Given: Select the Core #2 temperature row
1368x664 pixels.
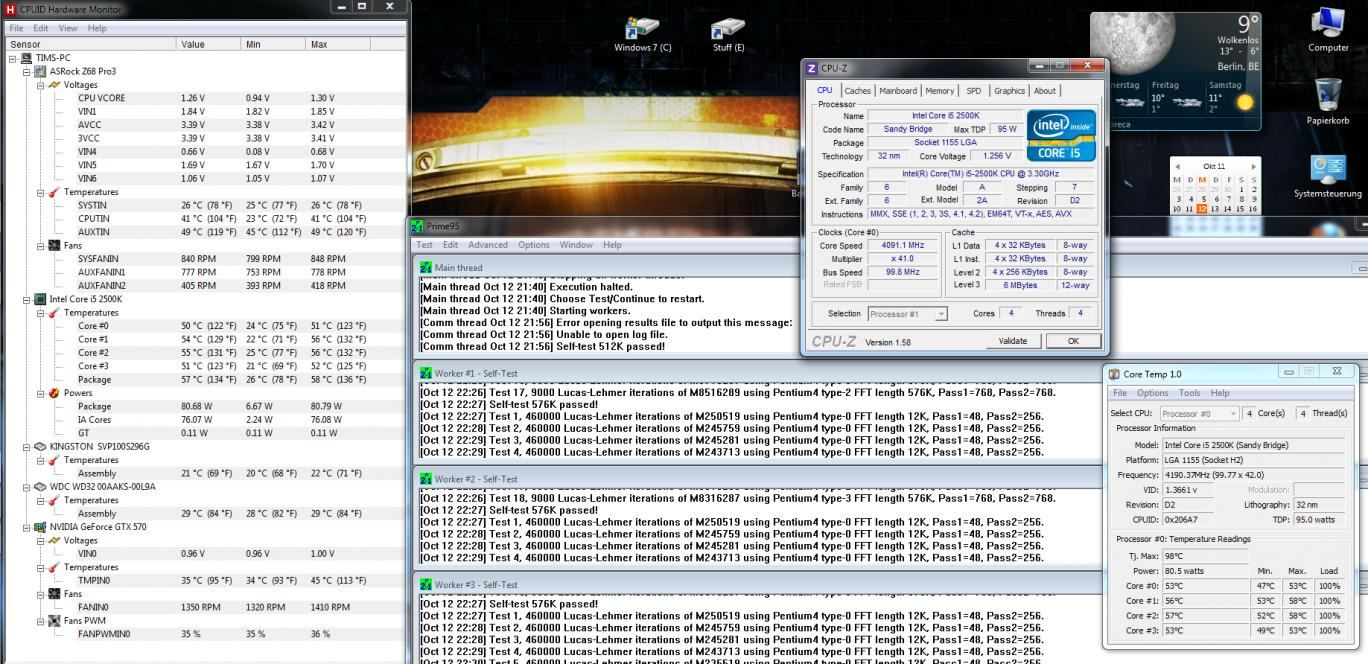Looking at the screenshot, I should 205,353.
